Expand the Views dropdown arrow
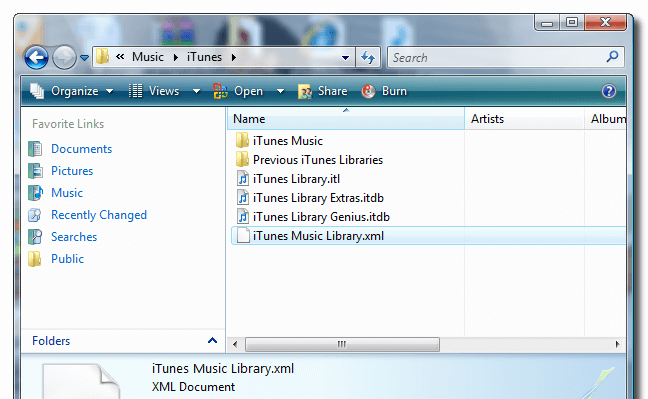The width and height of the screenshot is (648, 399). pos(196,91)
